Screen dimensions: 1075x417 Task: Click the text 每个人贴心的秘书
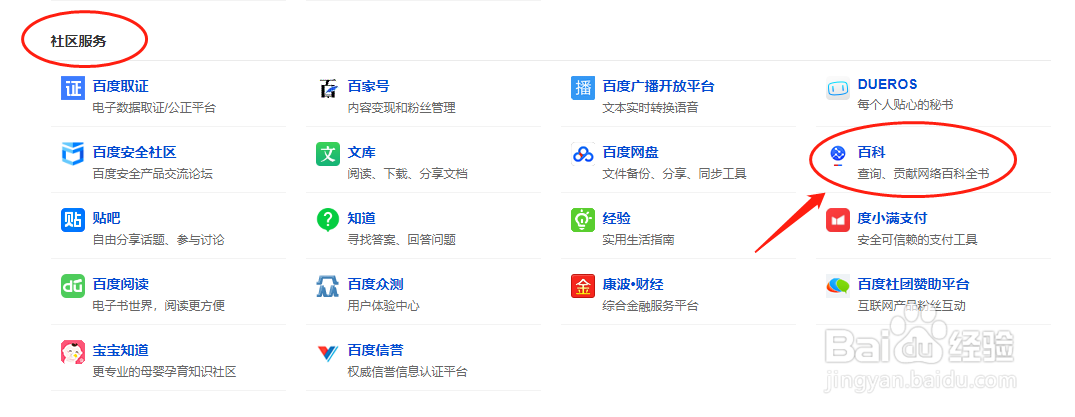pyautogui.click(x=905, y=105)
